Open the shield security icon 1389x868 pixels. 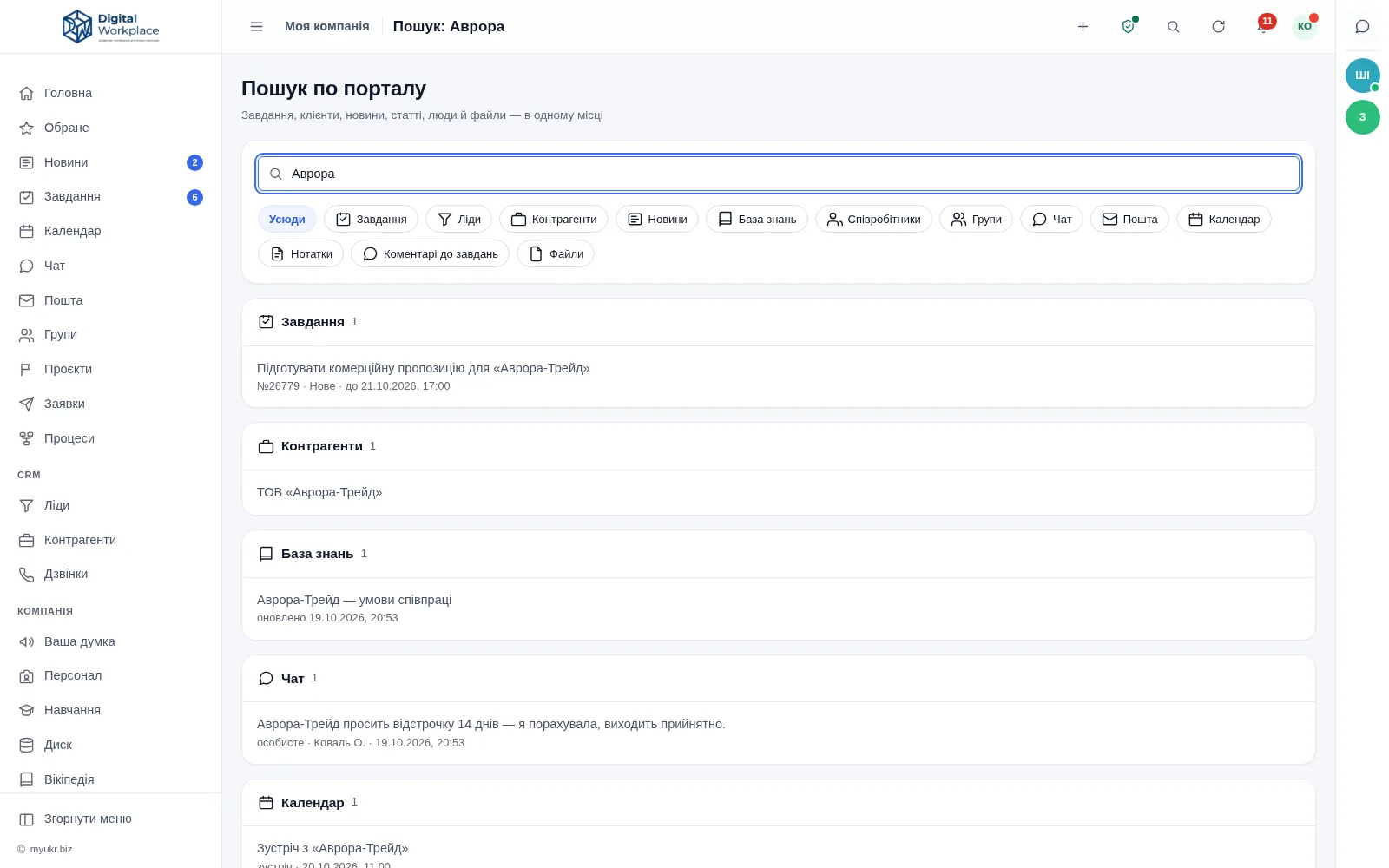[x=1128, y=26]
